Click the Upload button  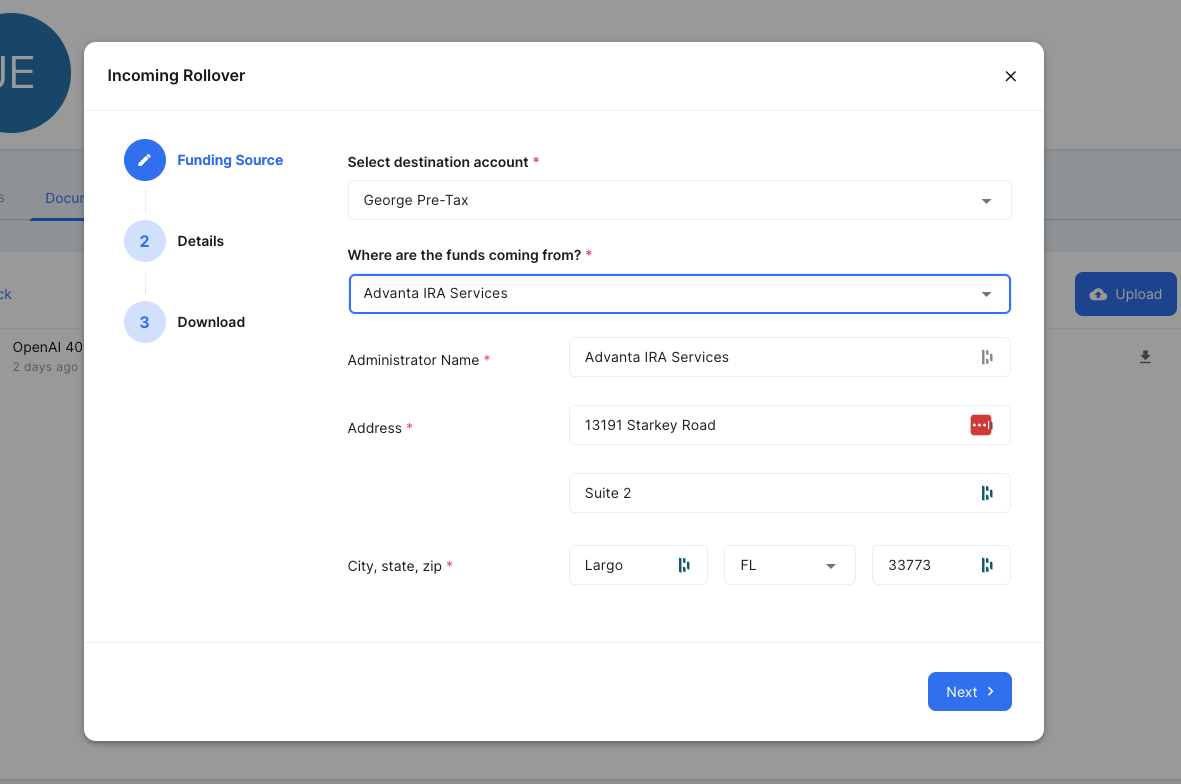pos(1125,294)
